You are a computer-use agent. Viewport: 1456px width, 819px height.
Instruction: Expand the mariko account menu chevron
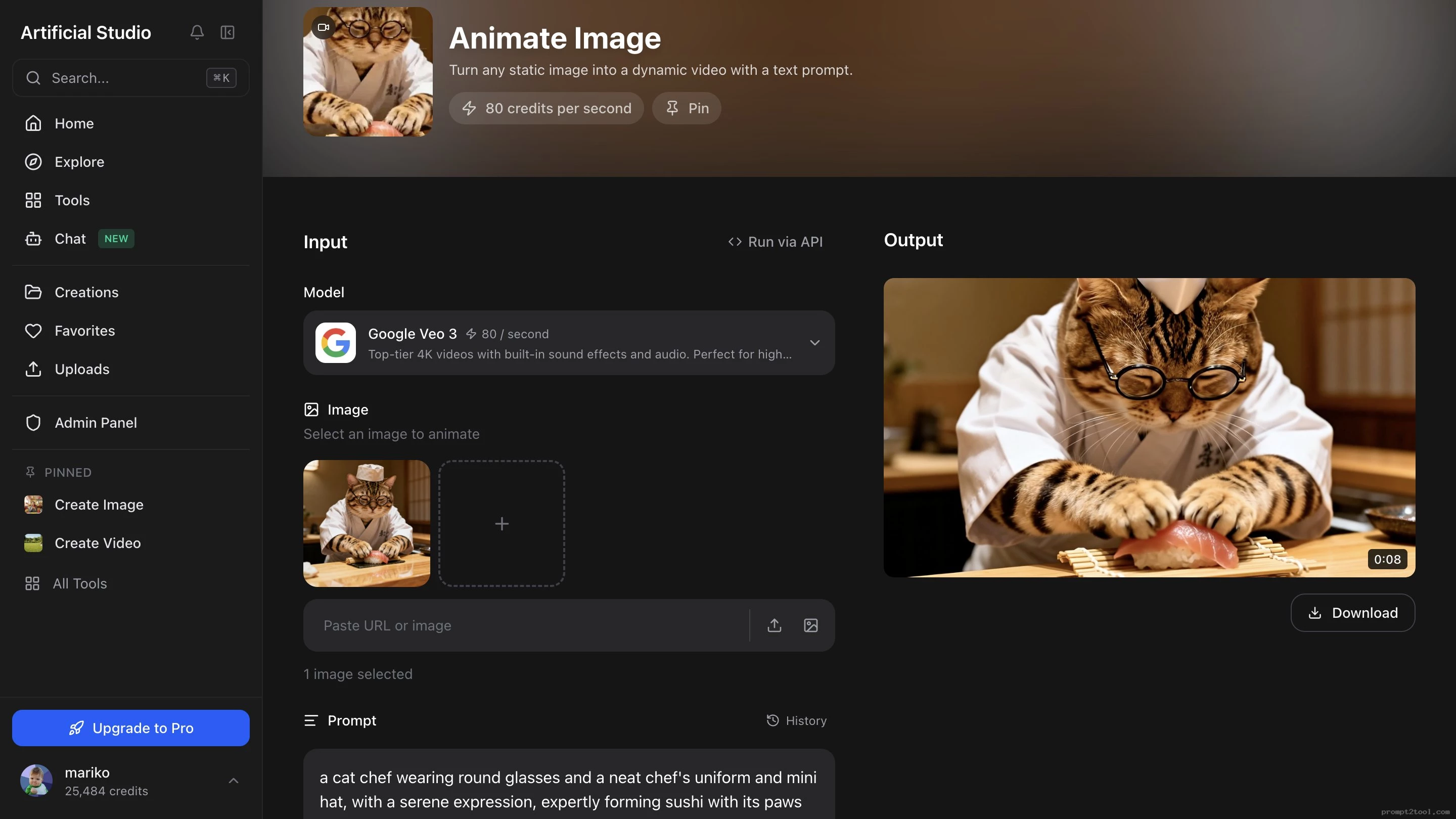[233, 781]
